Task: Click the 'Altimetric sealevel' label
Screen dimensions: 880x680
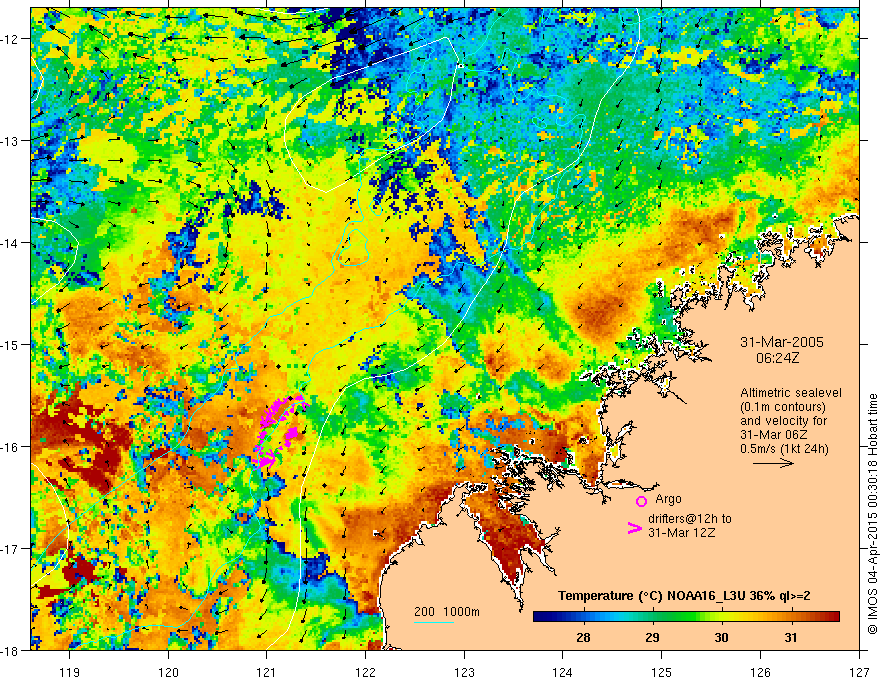Action: tap(791, 393)
